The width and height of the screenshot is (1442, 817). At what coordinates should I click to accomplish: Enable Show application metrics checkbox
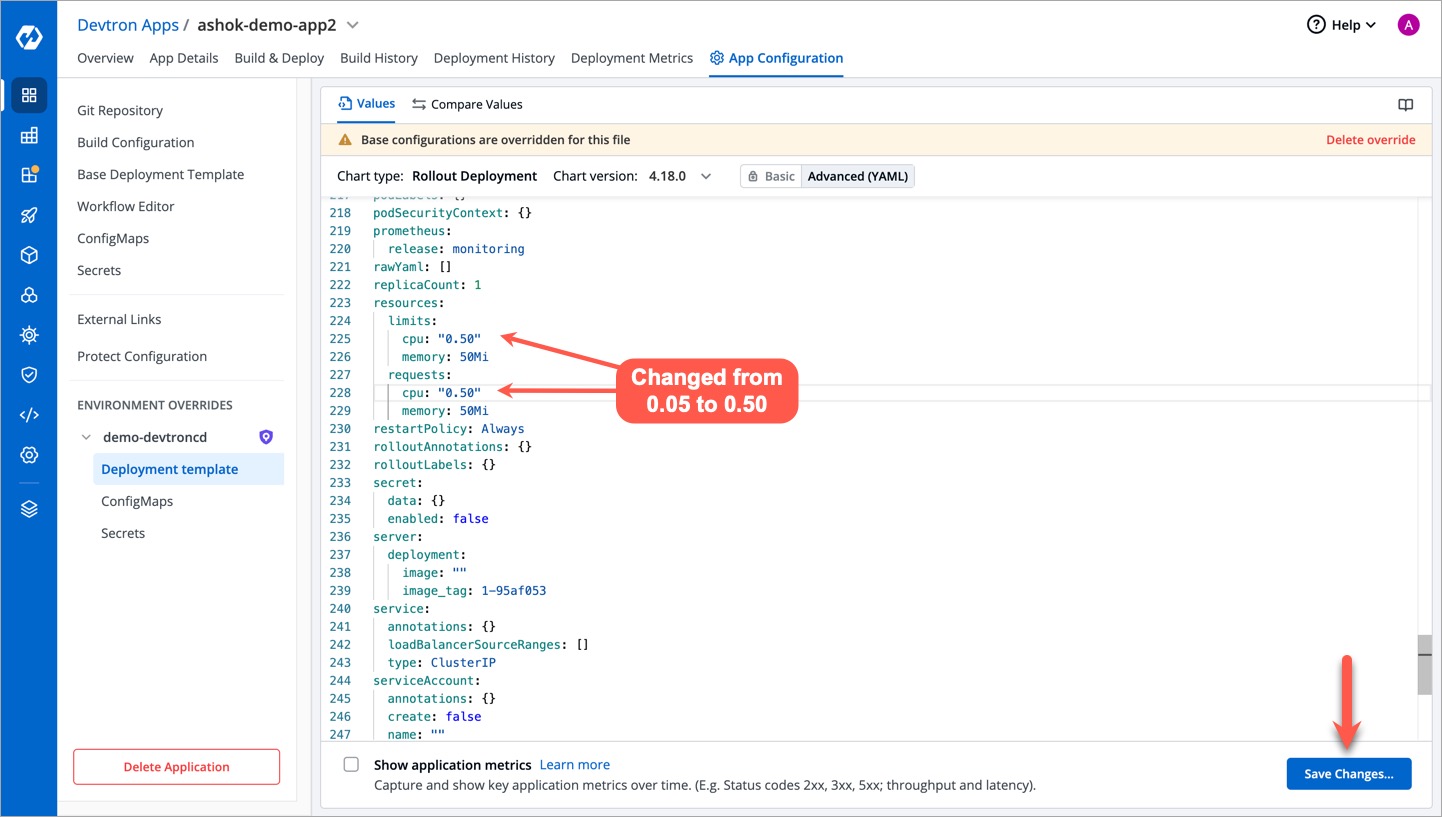point(351,765)
